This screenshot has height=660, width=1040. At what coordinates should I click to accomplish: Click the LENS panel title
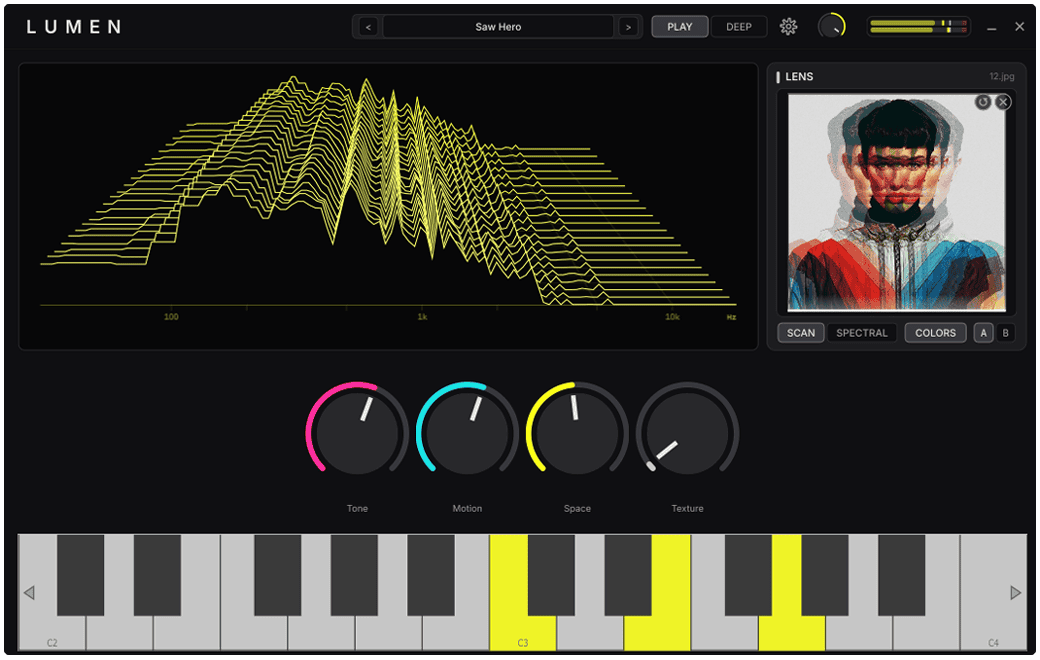coord(799,76)
